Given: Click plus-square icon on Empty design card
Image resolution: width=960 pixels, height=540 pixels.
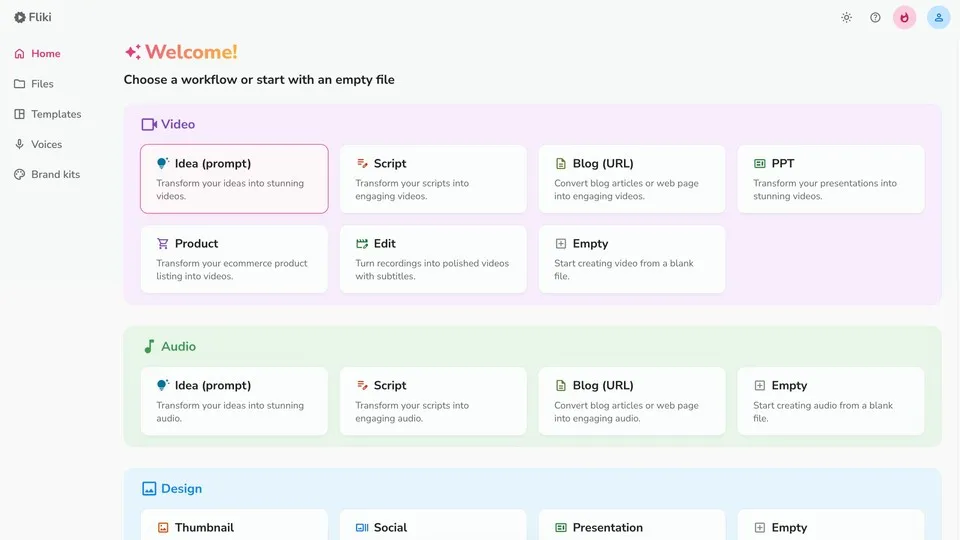Looking at the screenshot, I should click(760, 528).
